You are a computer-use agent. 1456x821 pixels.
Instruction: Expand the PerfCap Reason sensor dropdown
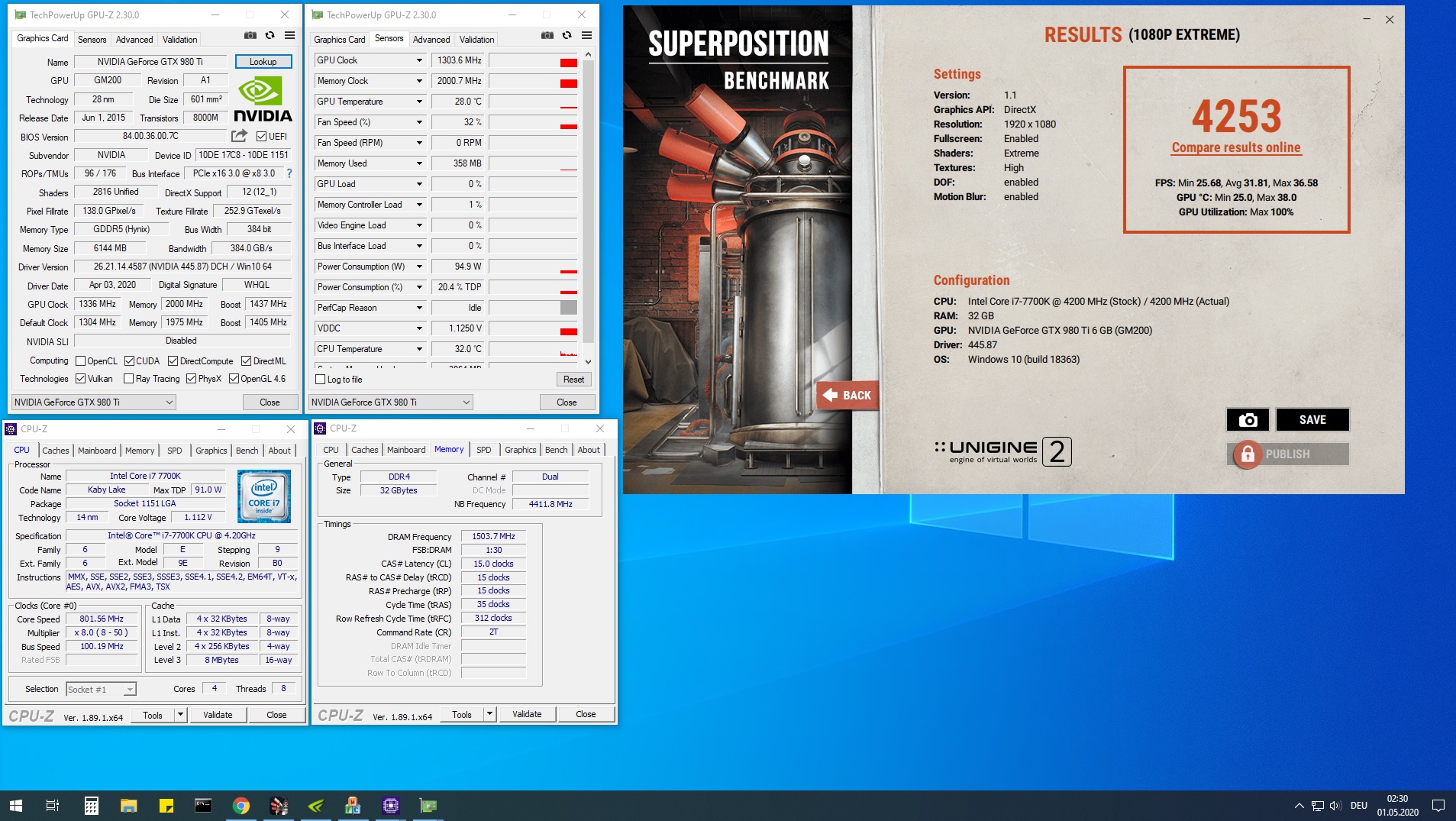coord(419,308)
